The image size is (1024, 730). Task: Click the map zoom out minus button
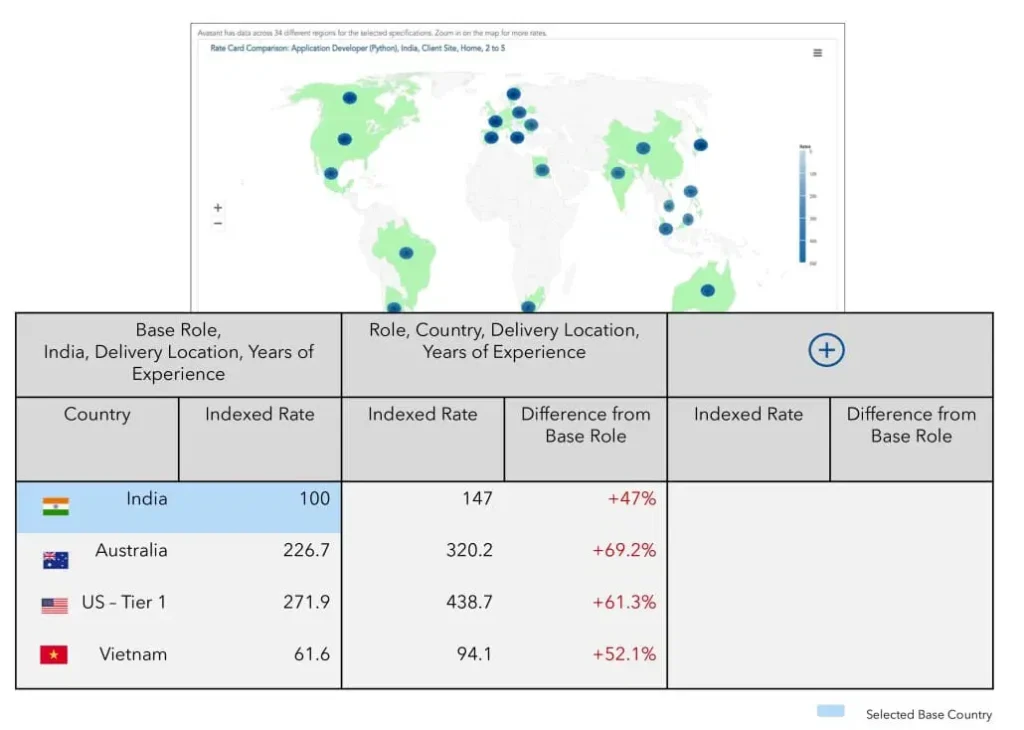click(218, 224)
